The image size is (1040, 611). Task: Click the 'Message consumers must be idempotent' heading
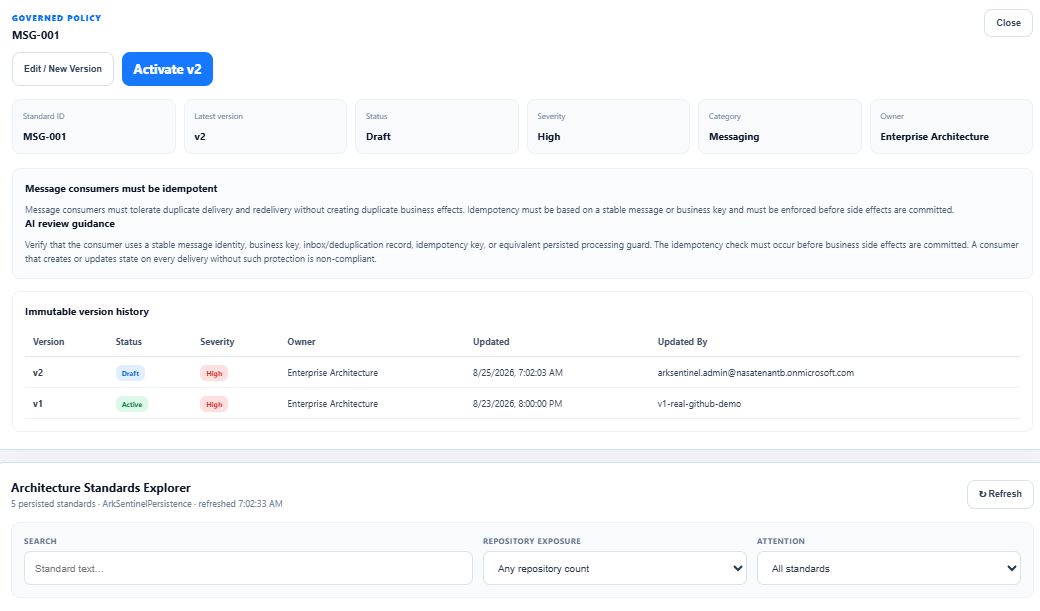[x=121, y=189]
